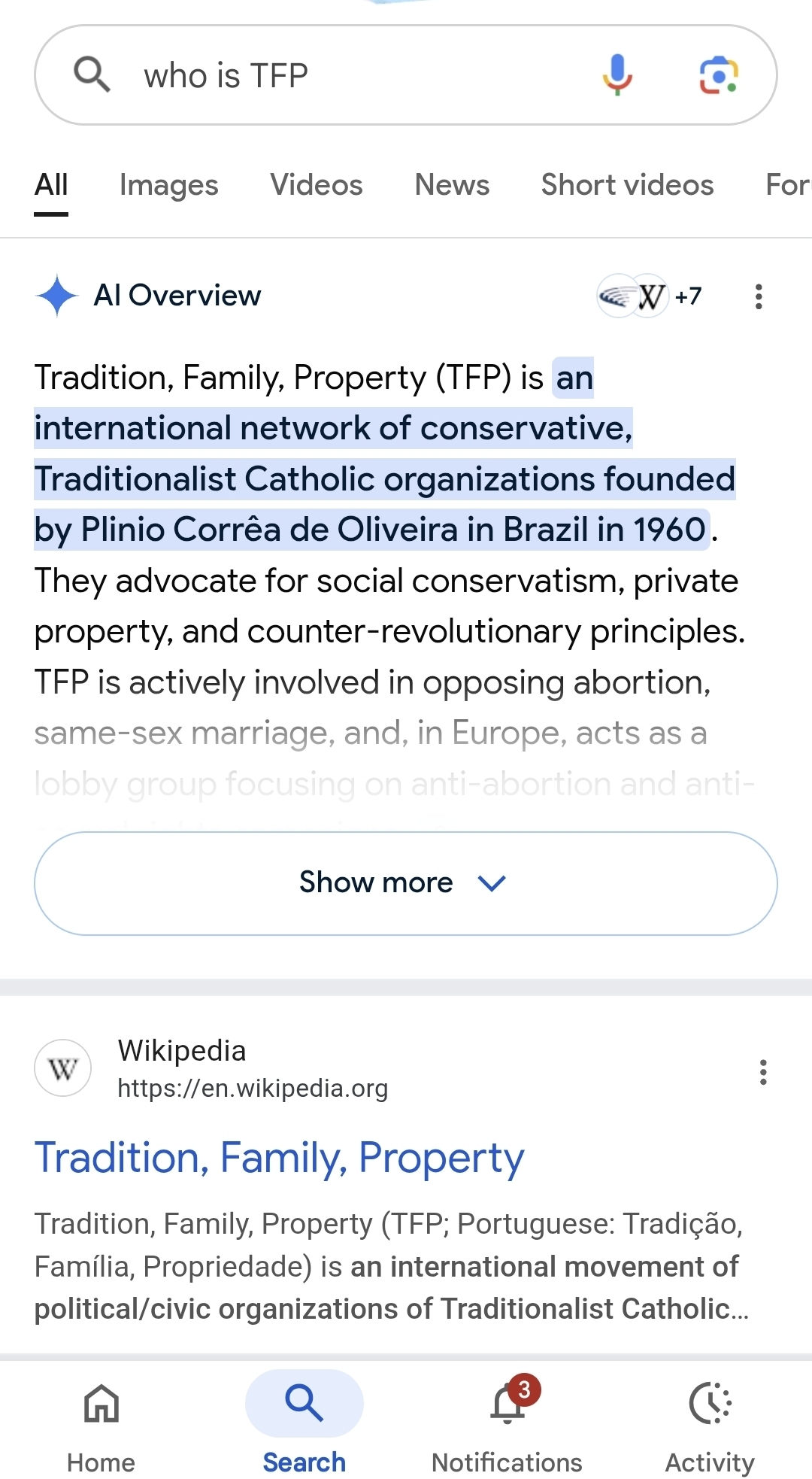Switch to the Images tab
The width and height of the screenshot is (812, 1479).
tap(169, 185)
